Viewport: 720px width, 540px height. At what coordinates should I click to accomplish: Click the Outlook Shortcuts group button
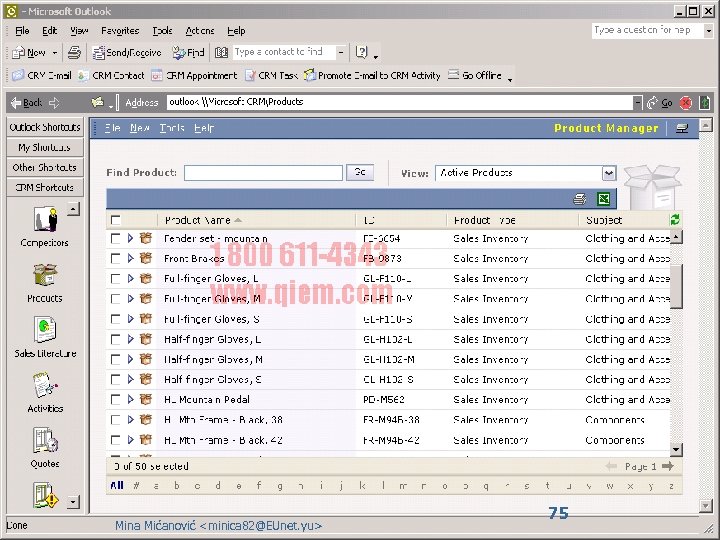45,127
